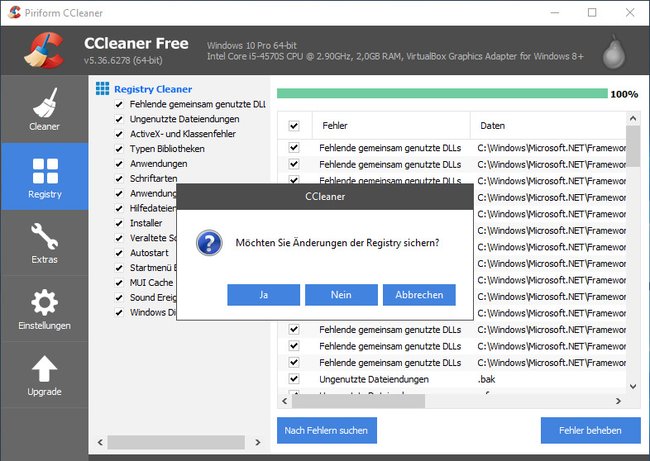650x461 pixels.
Task: Open the Cleaner section in the sidebar
Action: coord(44,109)
